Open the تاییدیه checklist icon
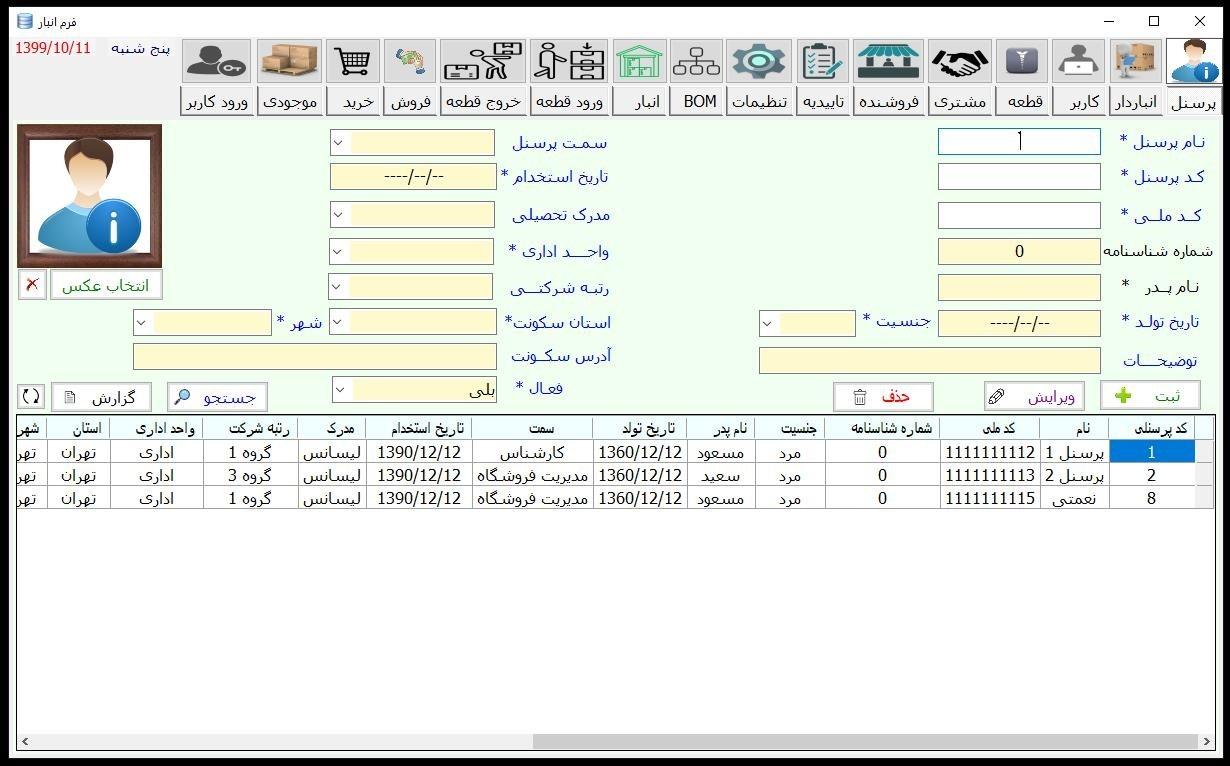Viewport: 1230px width, 766px height. click(823, 62)
